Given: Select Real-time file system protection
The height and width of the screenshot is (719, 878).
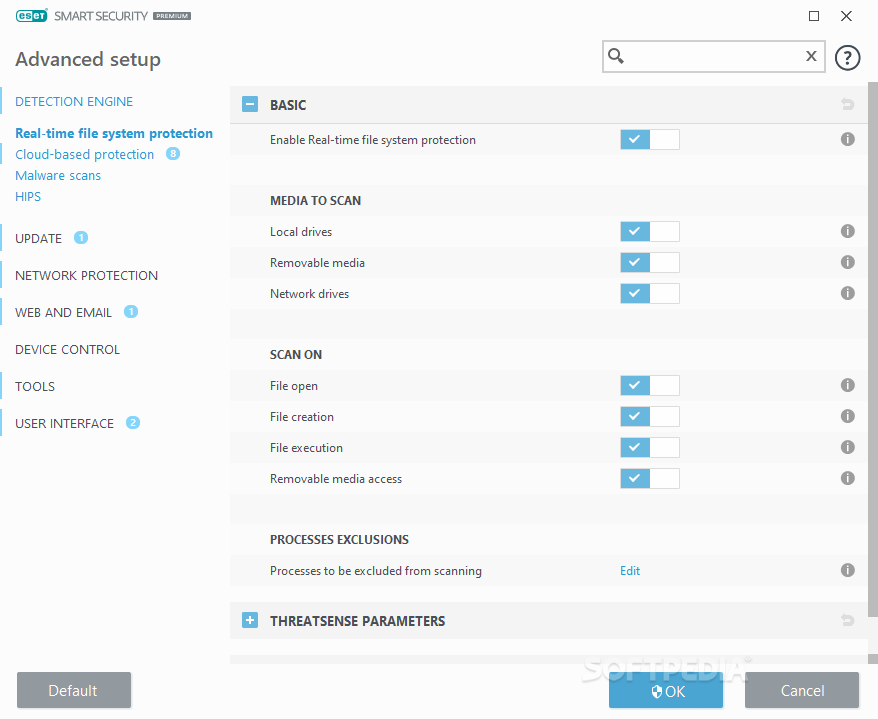Looking at the screenshot, I should [x=114, y=133].
